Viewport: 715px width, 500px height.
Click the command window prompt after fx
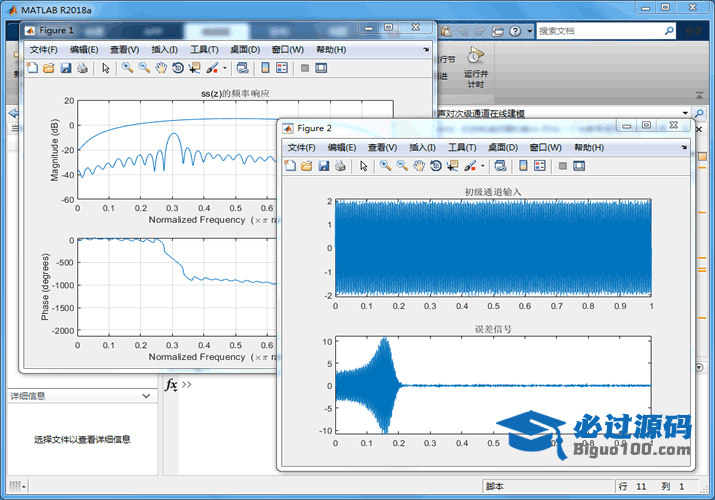point(187,385)
